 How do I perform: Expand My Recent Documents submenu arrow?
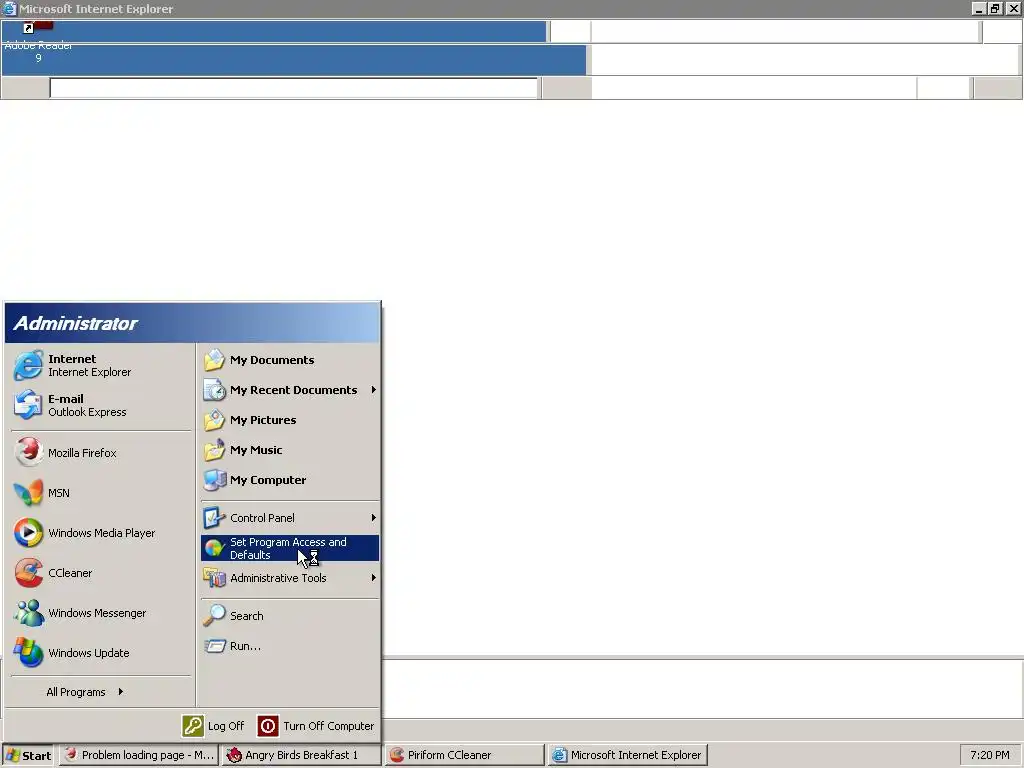pyautogui.click(x=374, y=390)
